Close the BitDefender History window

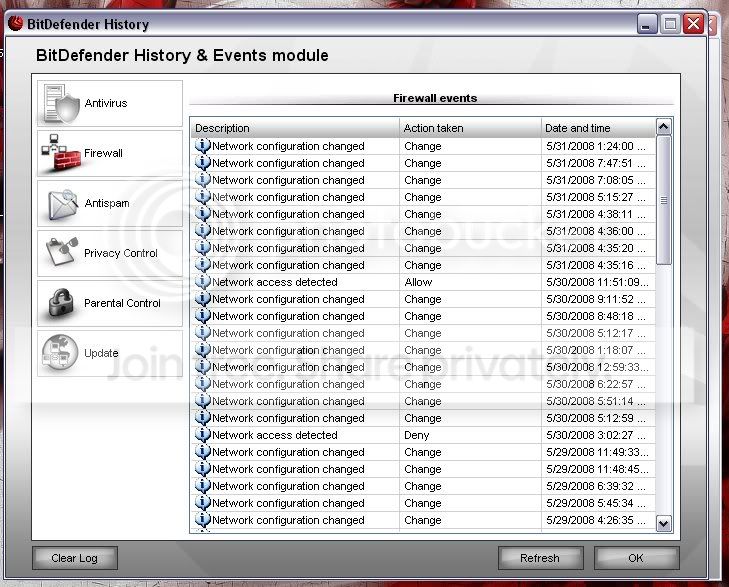pyautogui.click(x=693, y=24)
